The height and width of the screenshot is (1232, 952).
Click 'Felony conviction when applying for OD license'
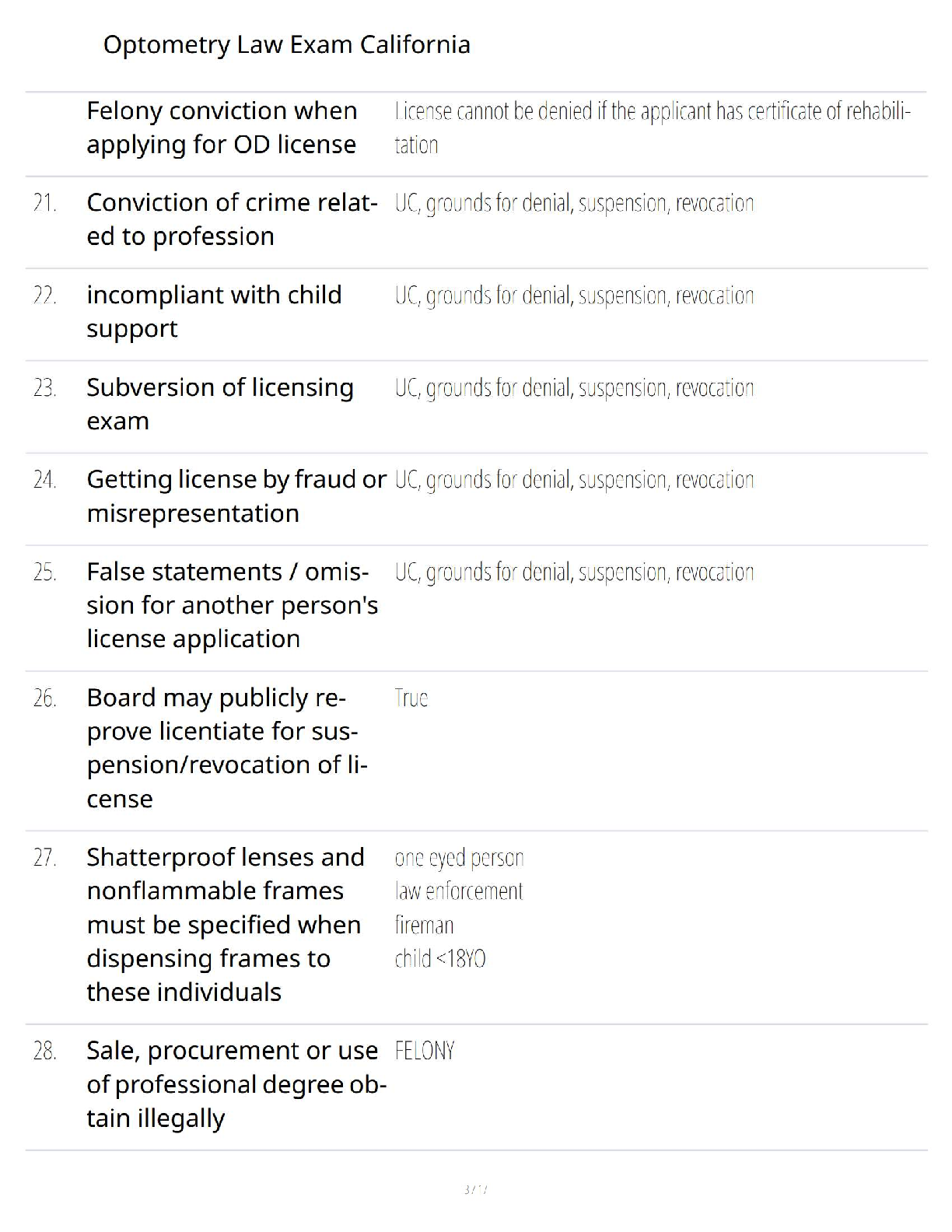click(222, 128)
